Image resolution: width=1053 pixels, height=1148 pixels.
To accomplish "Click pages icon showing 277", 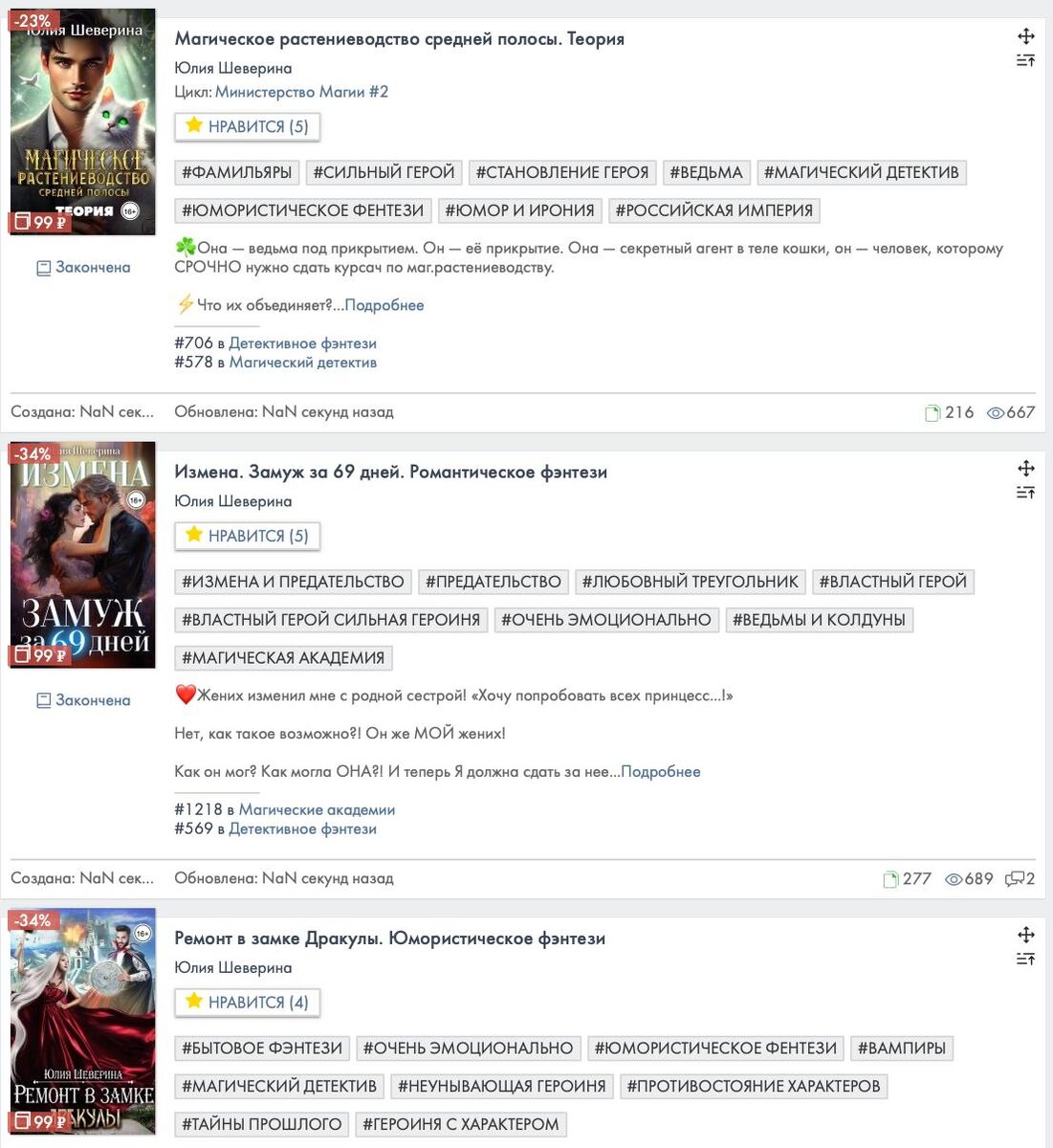I will [890, 879].
